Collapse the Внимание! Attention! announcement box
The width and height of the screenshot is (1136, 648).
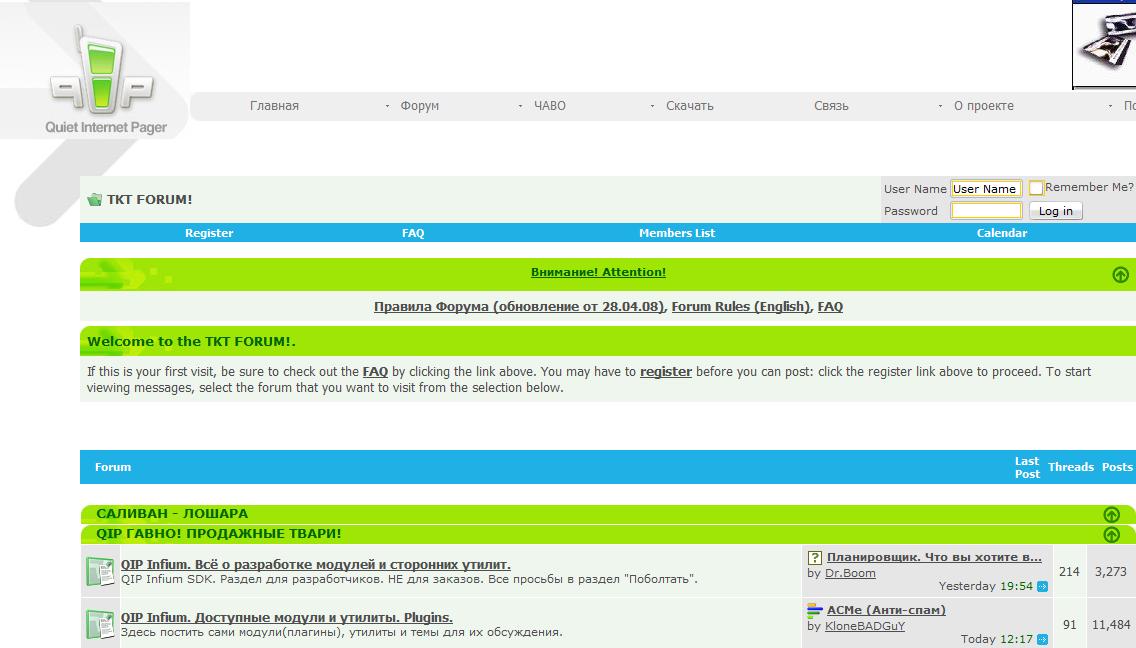tap(1120, 275)
